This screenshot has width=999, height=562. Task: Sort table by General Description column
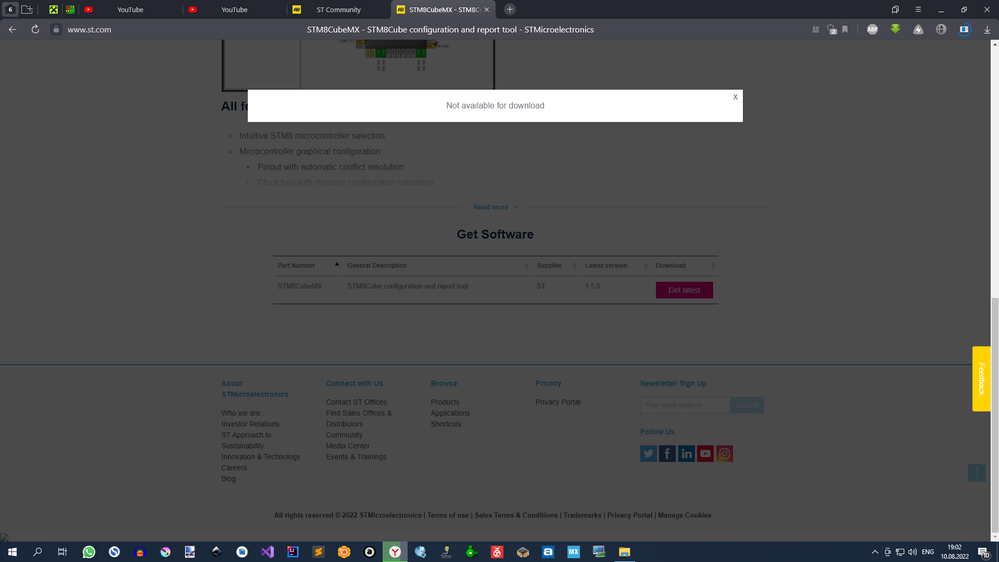[438, 266]
